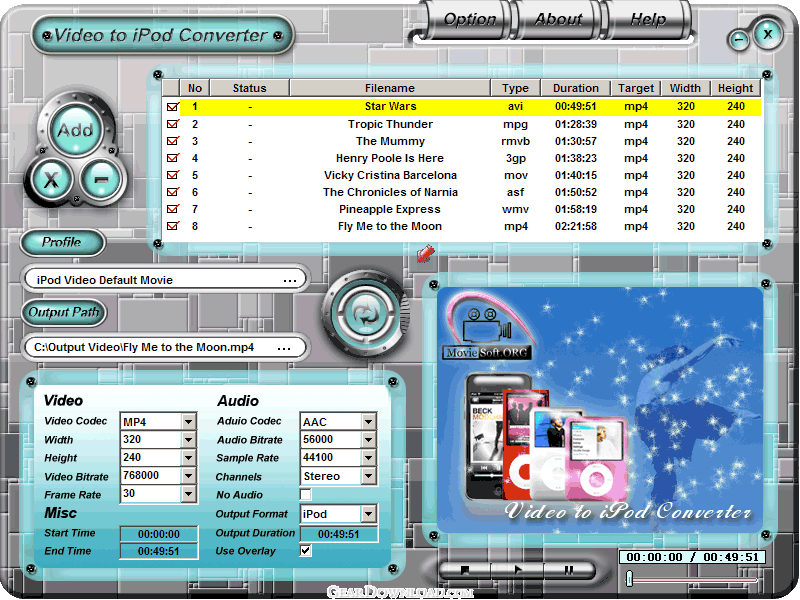Play the preview video

517,570
